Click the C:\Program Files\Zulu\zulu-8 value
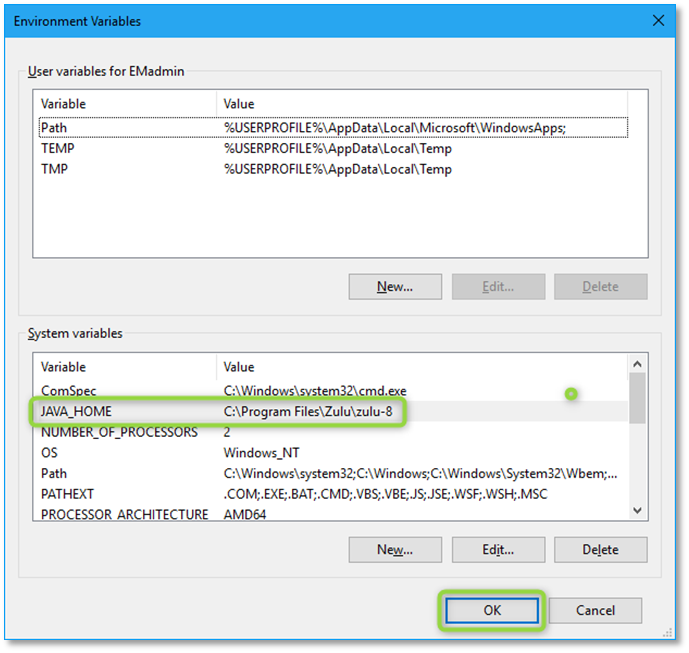 (308, 411)
